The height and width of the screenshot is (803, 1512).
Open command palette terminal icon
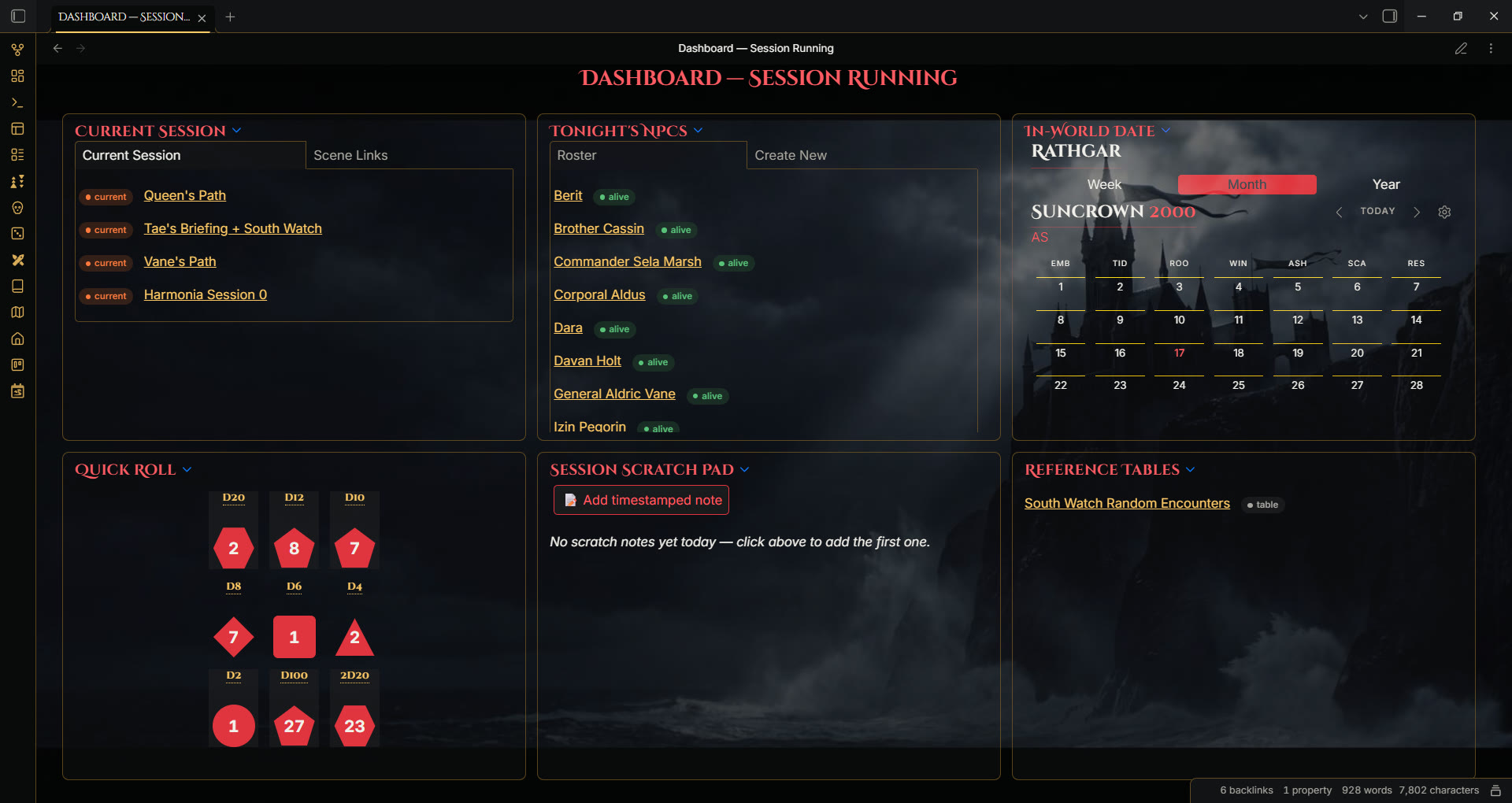(x=17, y=102)
